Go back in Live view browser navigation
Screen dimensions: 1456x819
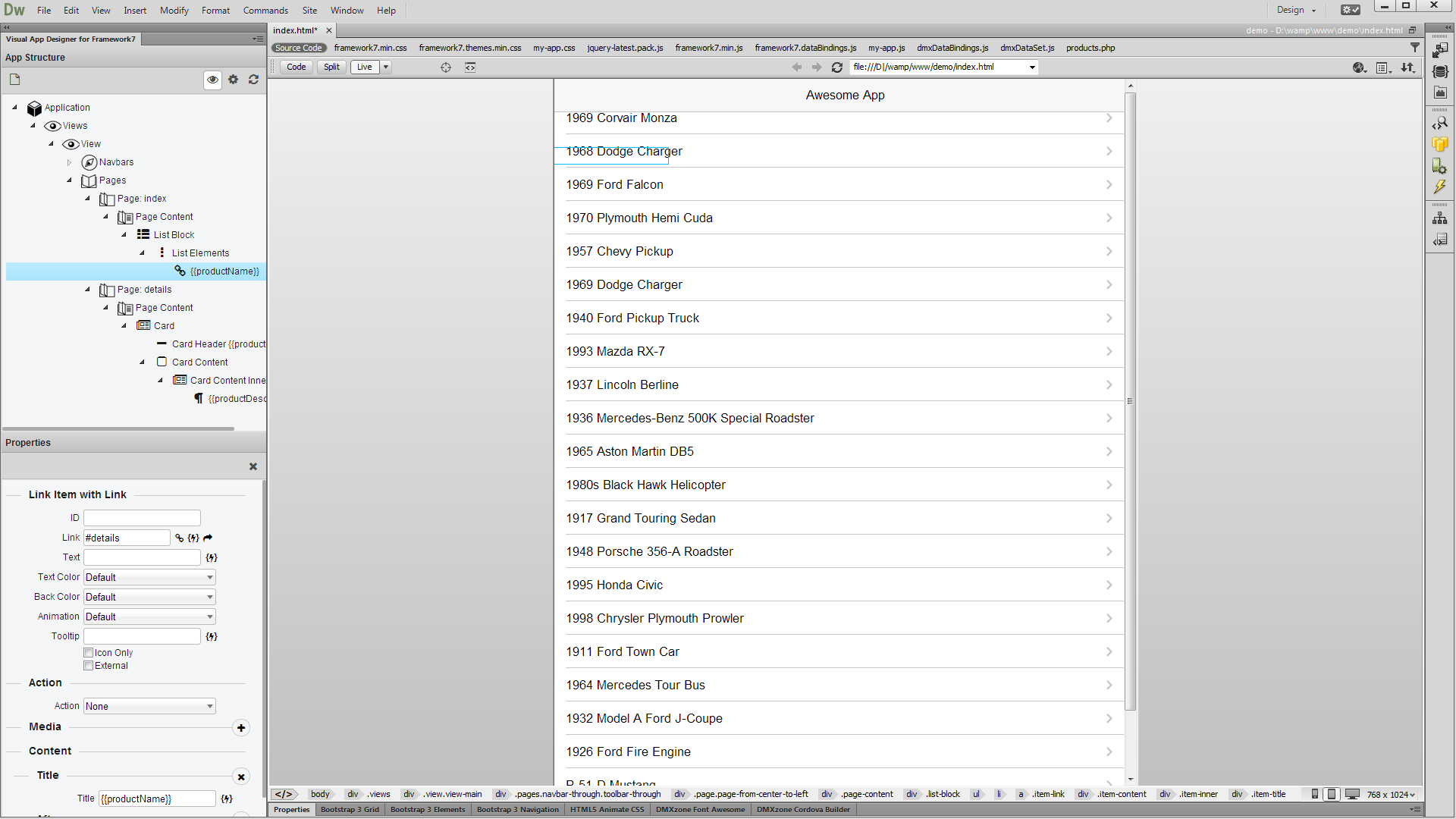tap(797, 67)
